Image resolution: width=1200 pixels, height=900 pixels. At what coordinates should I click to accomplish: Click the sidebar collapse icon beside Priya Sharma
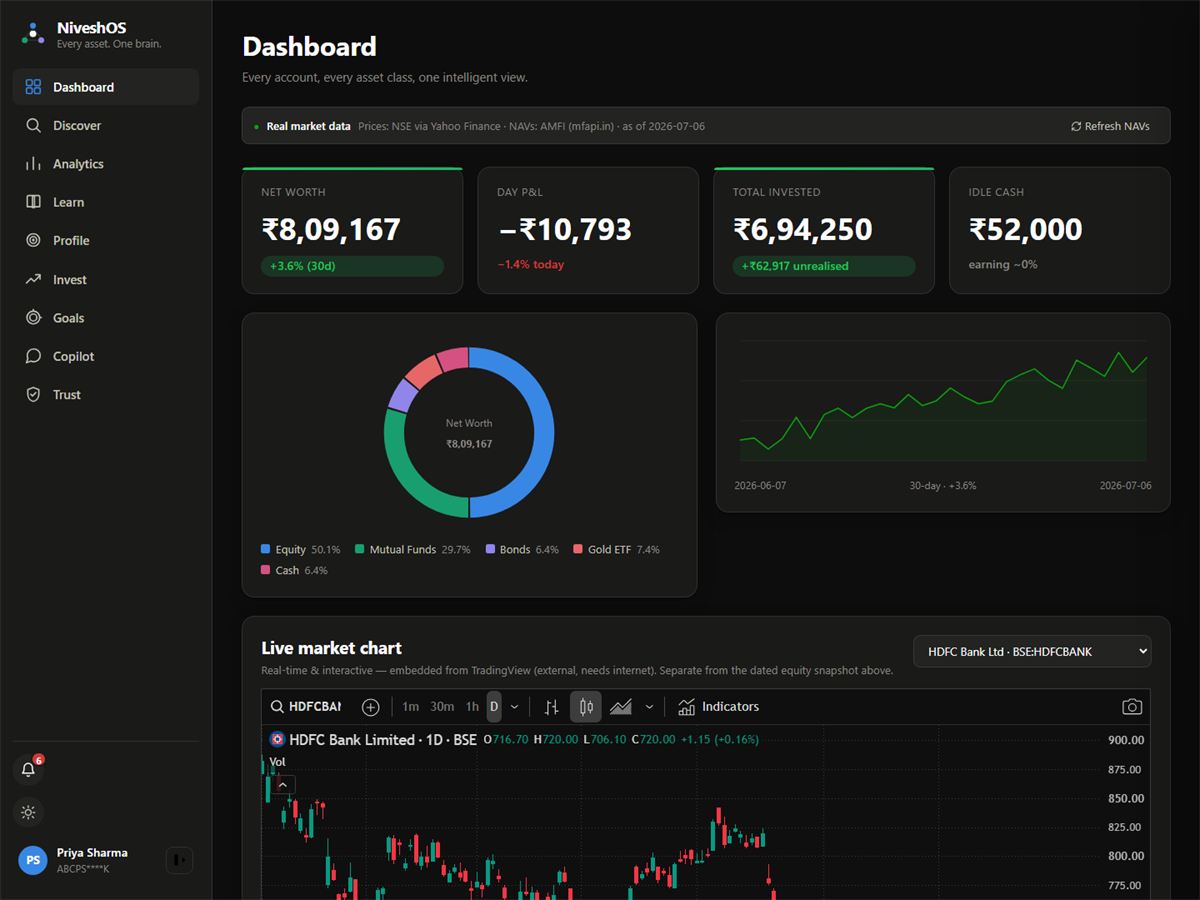[x=179, y=860]
